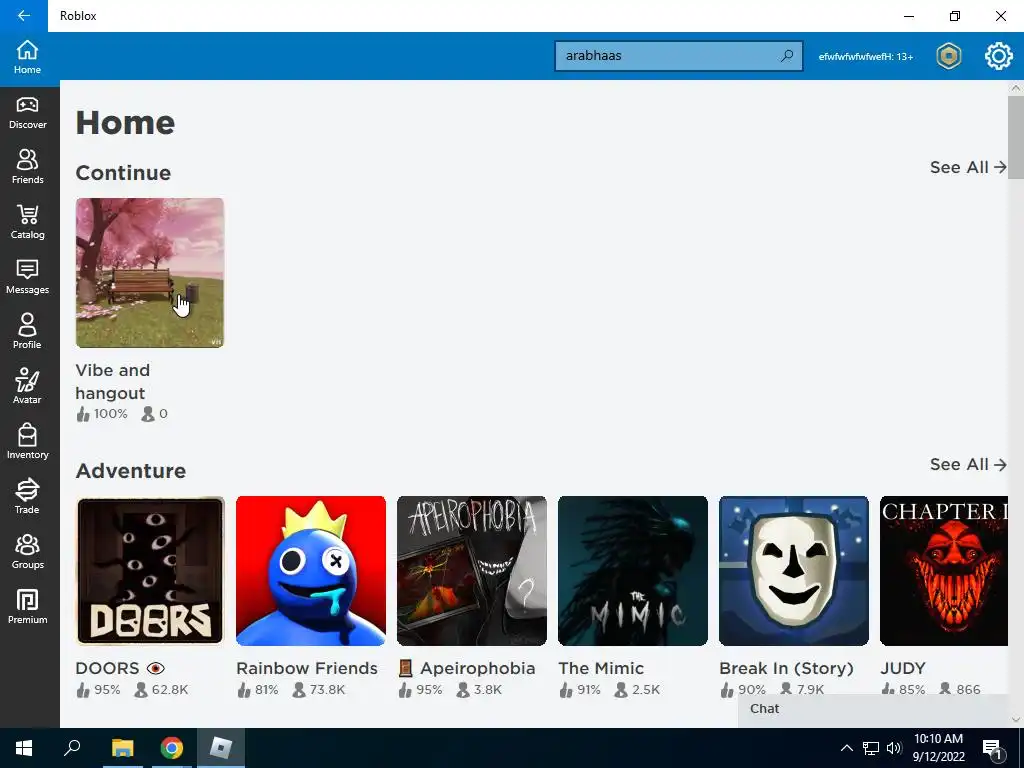The width and height of the screenshot is (1024, 768).
Task: Open the DOORS game thumbnail
Action: coord(150,571)
